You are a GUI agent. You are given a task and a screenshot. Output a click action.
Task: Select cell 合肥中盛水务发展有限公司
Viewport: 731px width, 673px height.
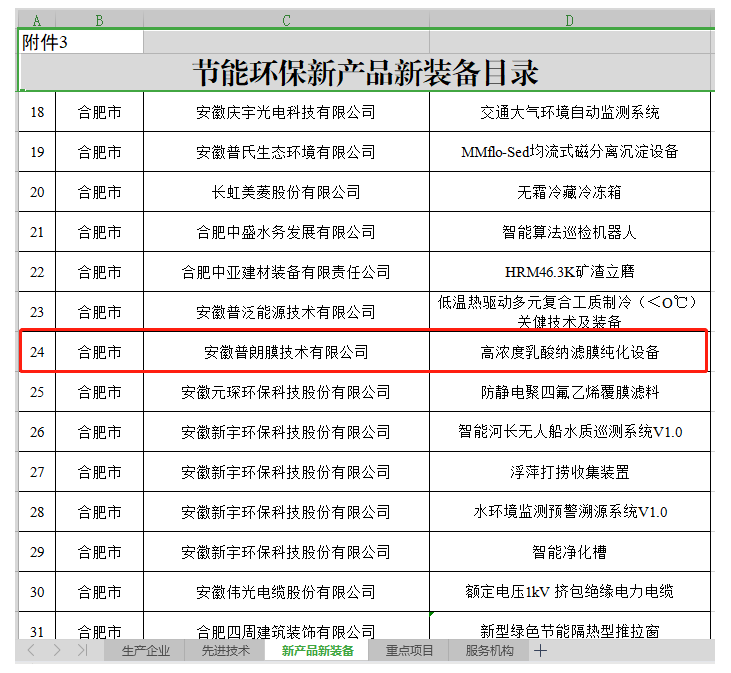[286, 232]
